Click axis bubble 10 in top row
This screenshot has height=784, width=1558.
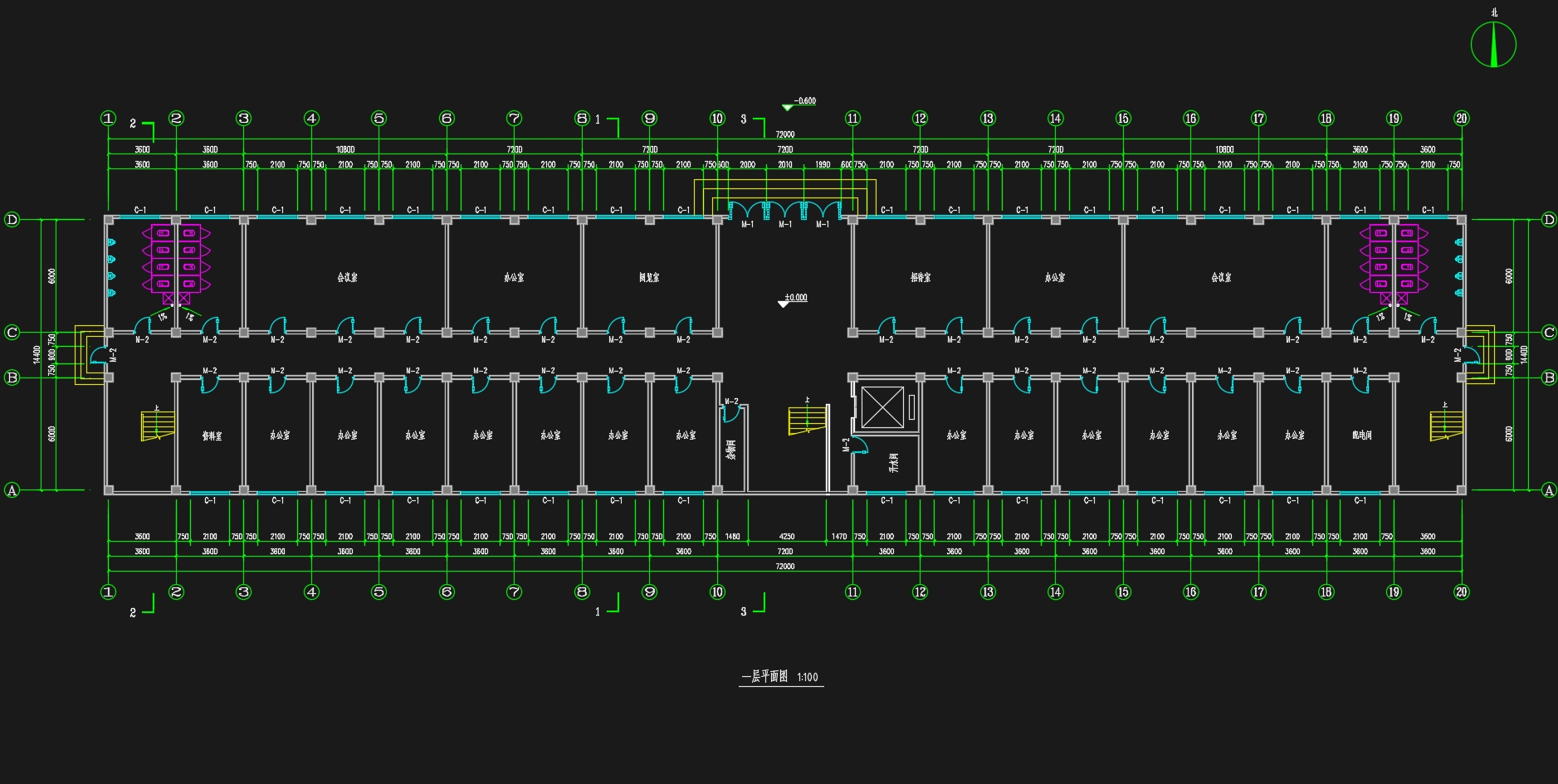point(717,119)
